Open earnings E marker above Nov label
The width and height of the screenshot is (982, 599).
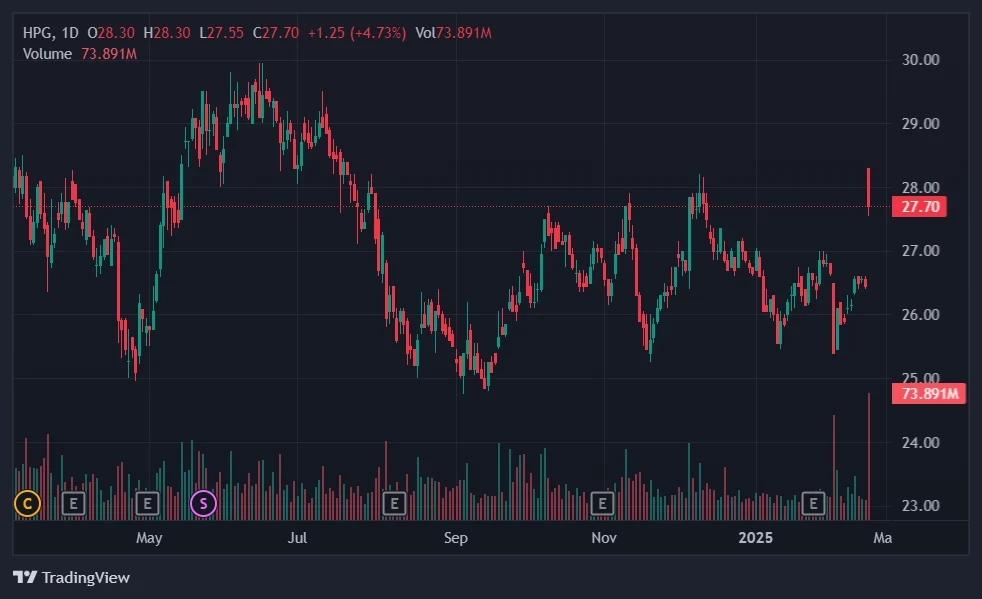pyautogui.click(x=602, y=503)
